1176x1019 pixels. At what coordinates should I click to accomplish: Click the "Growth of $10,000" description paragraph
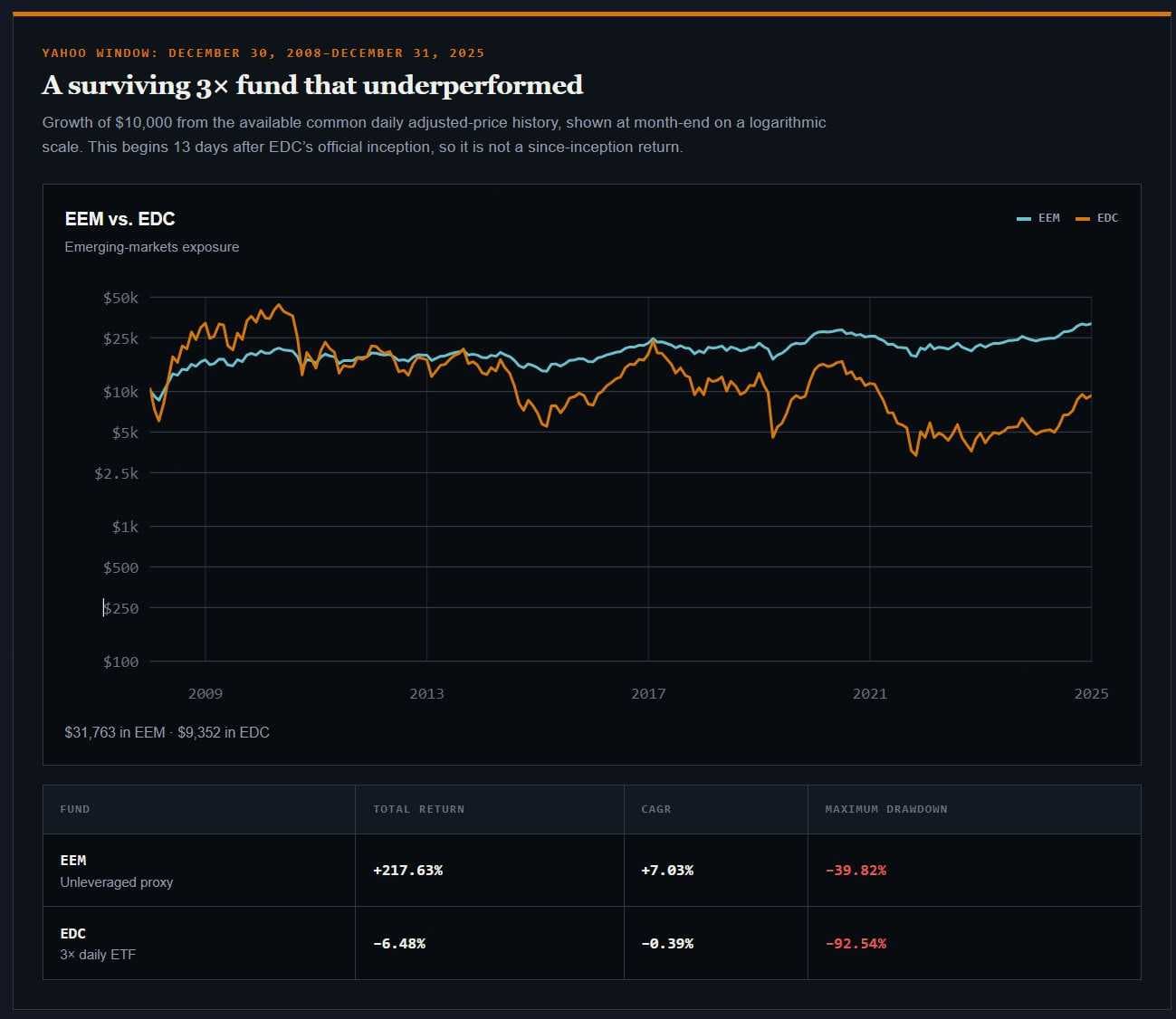[x=435, y=135]
